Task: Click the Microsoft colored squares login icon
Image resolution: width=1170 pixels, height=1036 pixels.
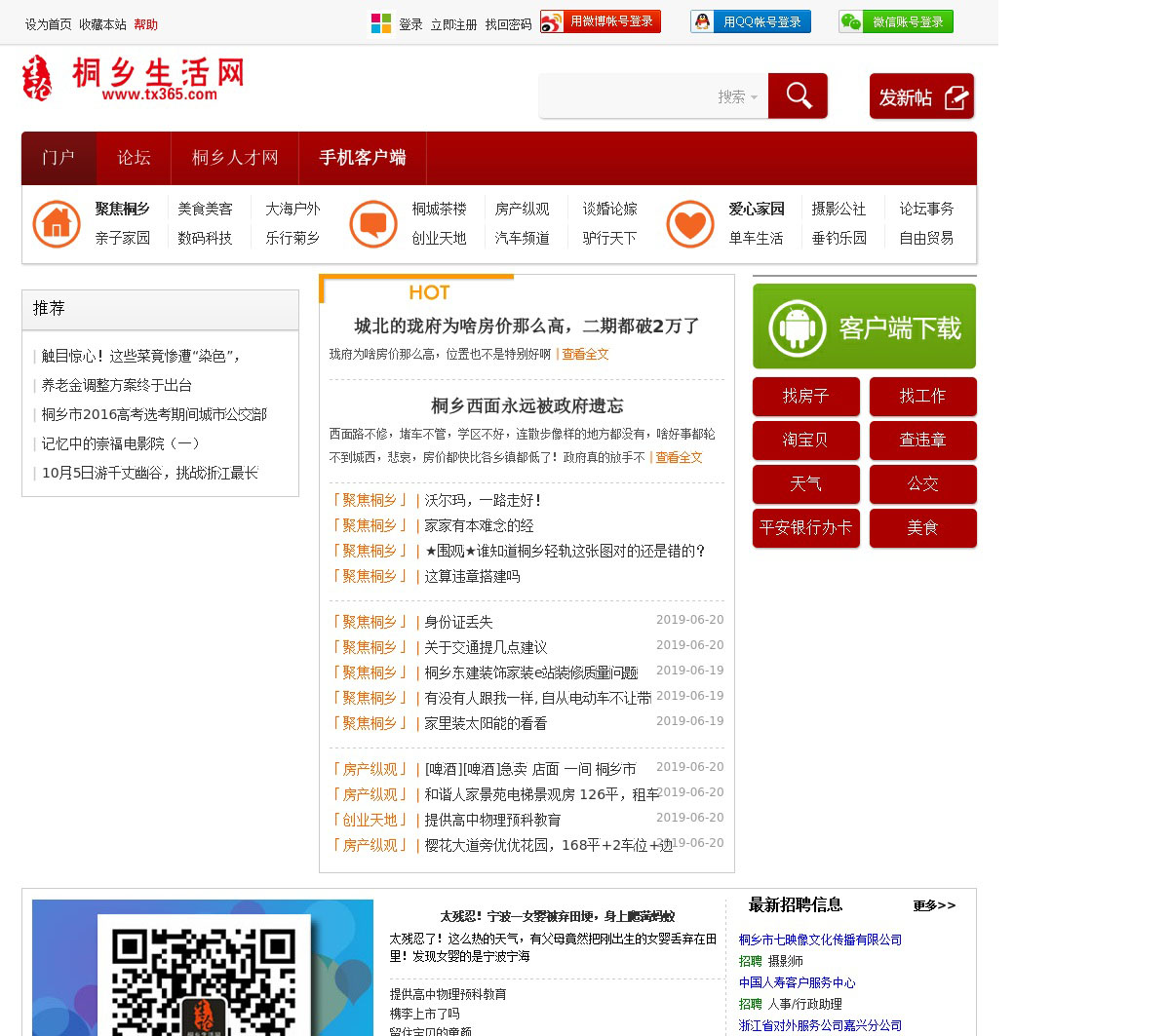Action: (x=380, y=23)
